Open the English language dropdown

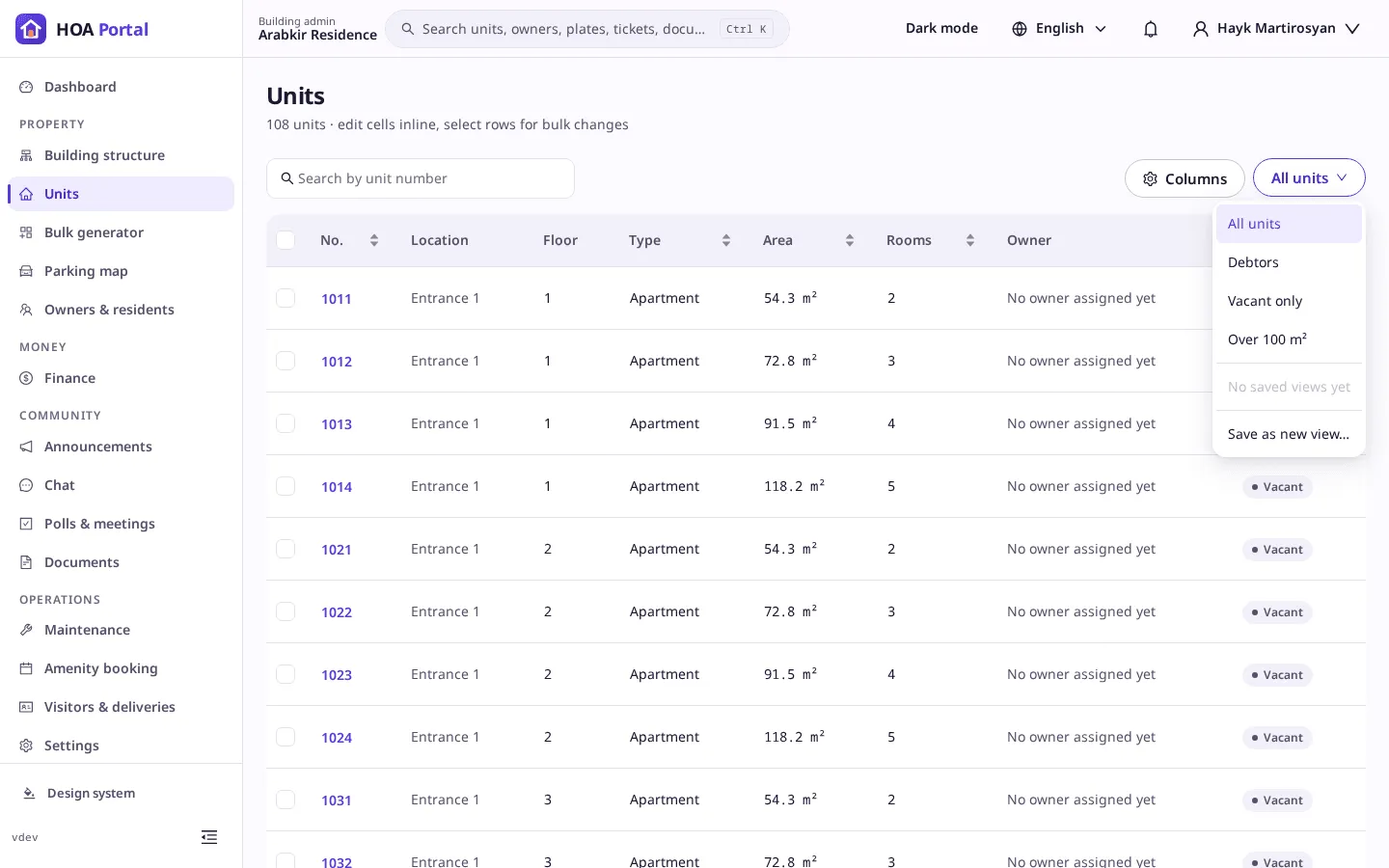[x=1059, y=29]
